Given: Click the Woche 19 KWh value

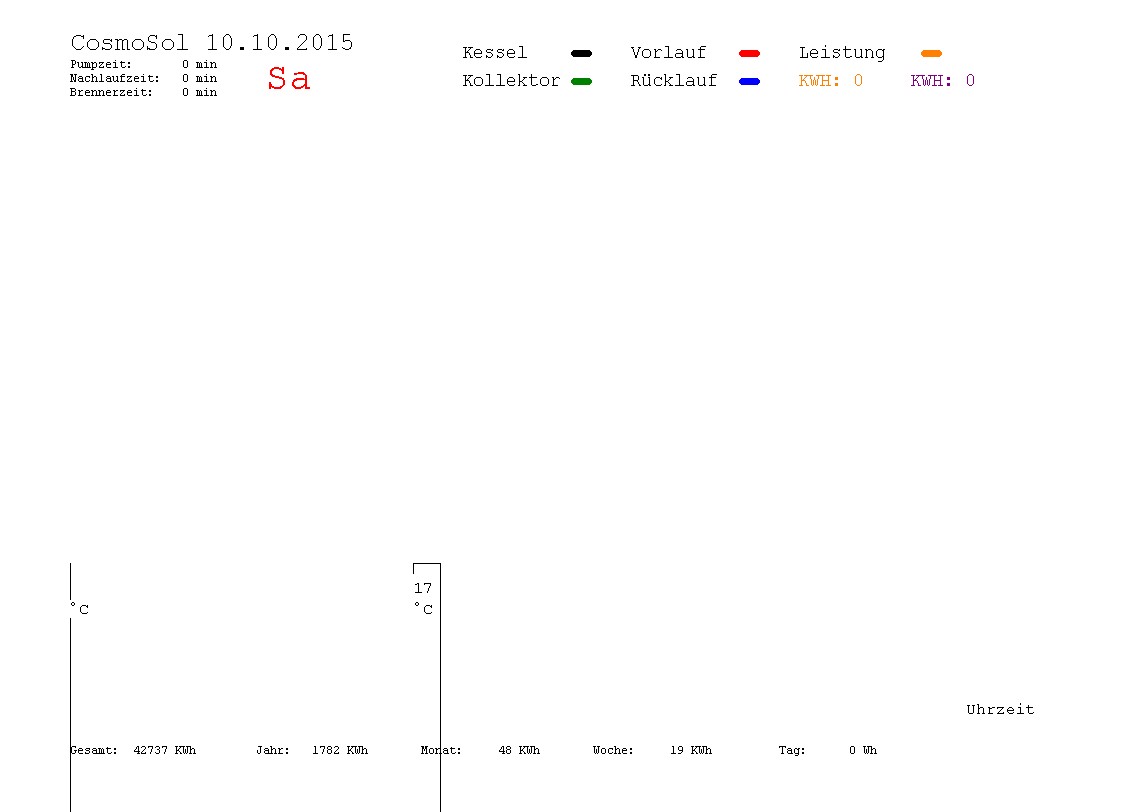Looking at the screenshot, I should (x=652, y=750).
